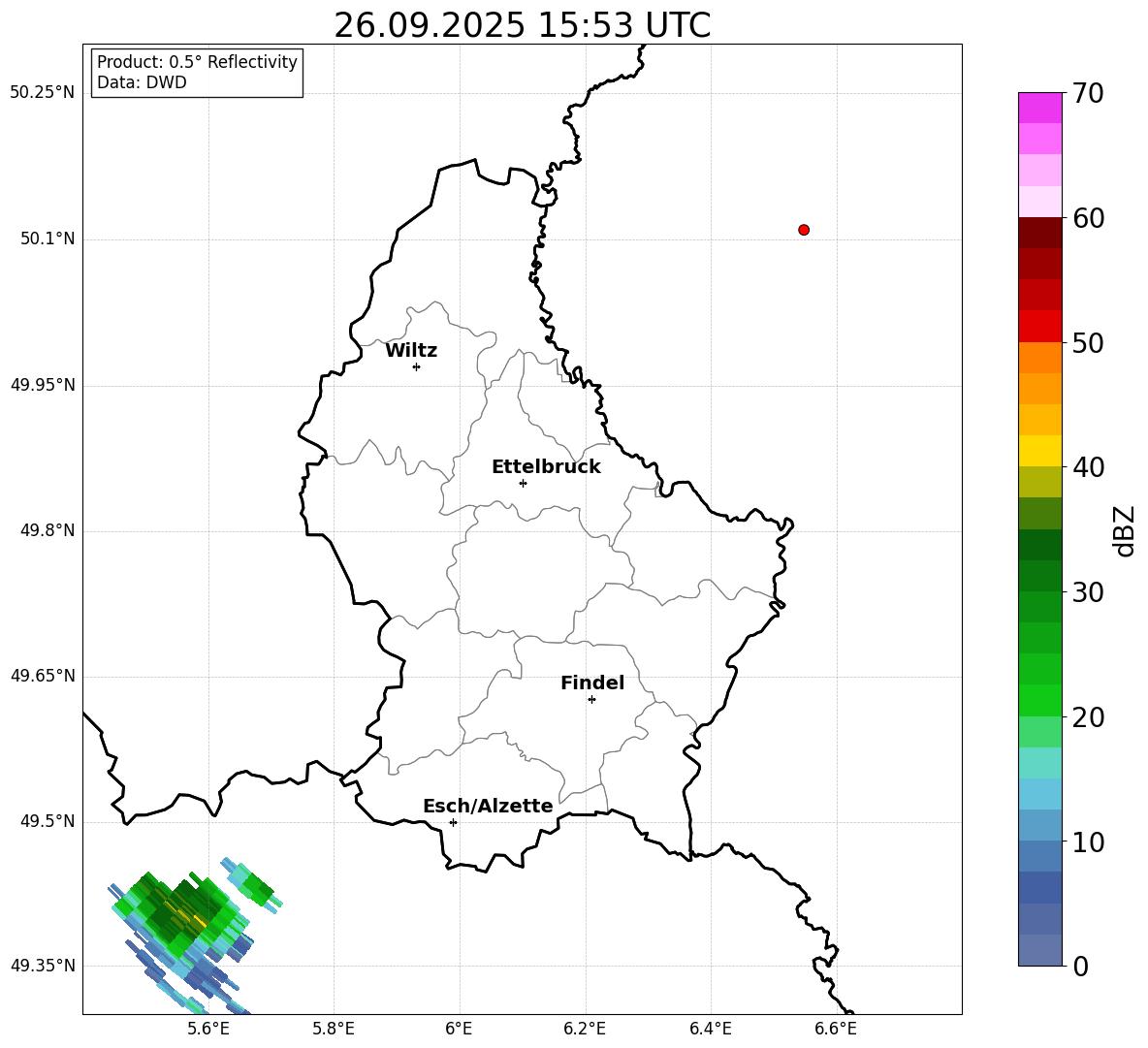Click the 30 tick label on color bar
This screenshot has height=1048, width=1148.
coord(1088,592)
